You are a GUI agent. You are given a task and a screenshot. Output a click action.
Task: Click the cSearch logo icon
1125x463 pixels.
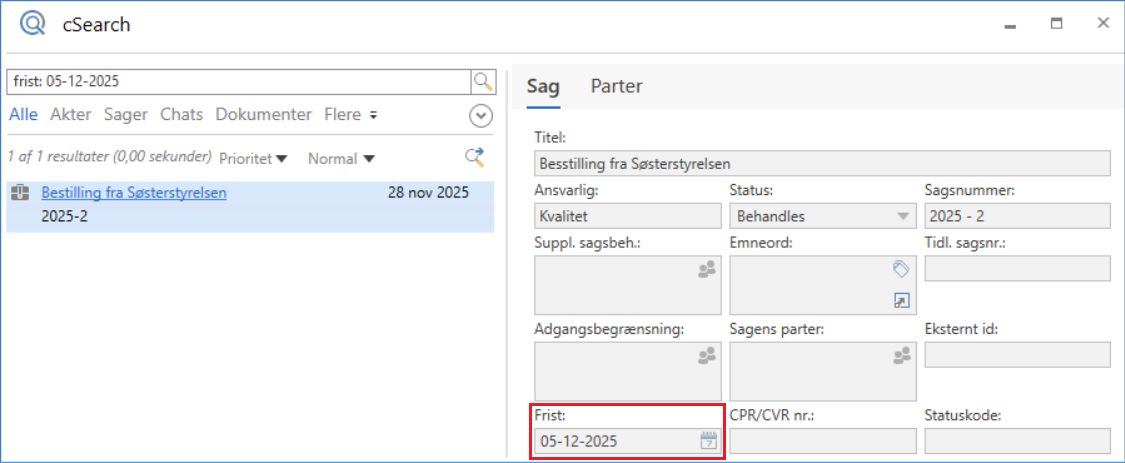click(x=32, y=24)
